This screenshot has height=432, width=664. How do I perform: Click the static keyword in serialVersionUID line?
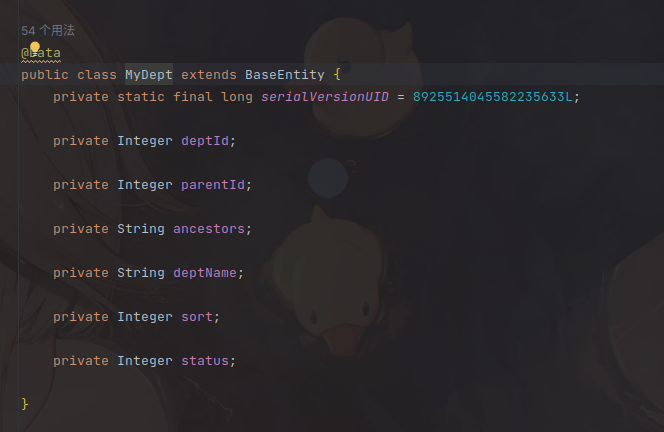pyautogui.click(x=141, y=97)
